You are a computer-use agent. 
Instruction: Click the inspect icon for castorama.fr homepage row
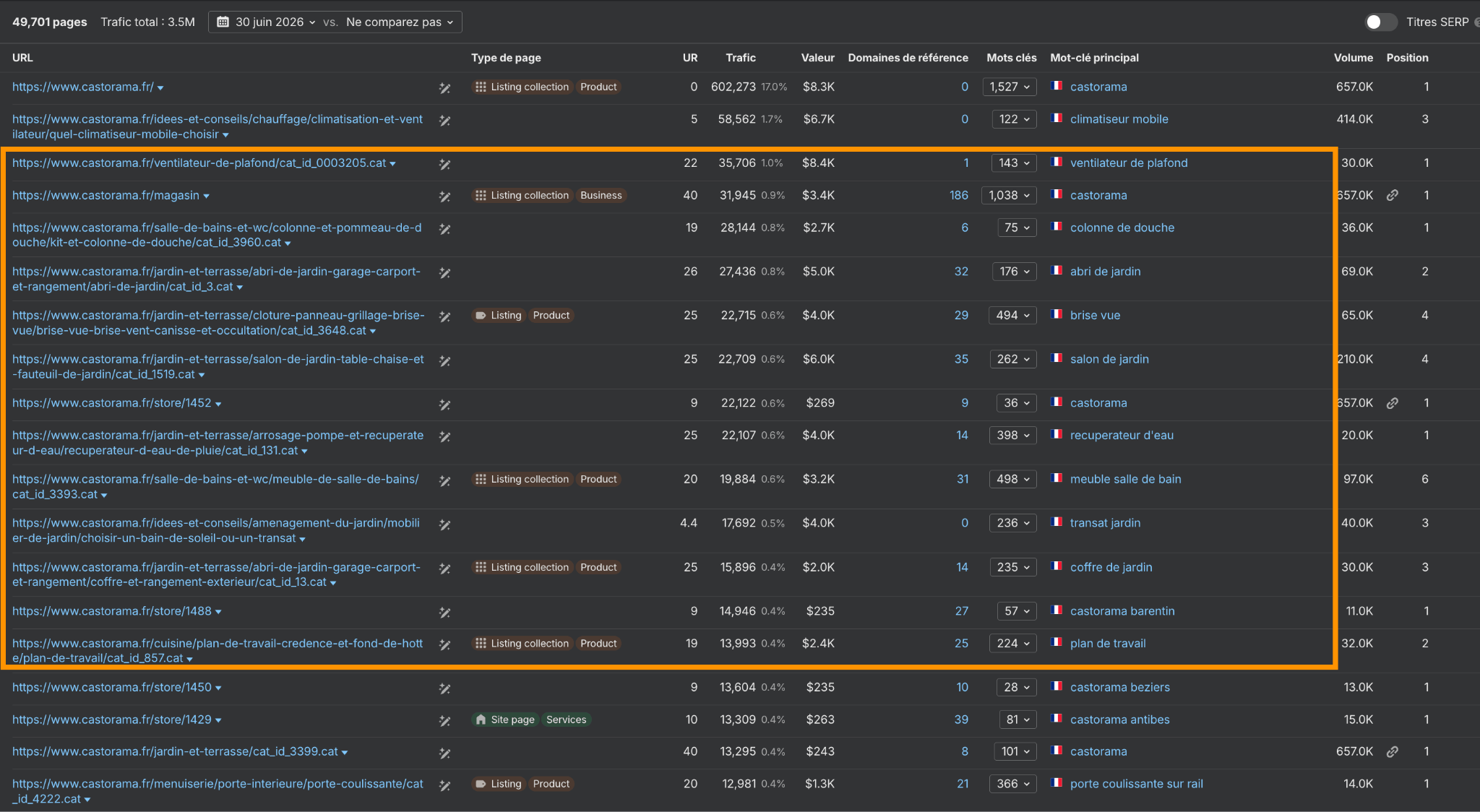point(444,88)
